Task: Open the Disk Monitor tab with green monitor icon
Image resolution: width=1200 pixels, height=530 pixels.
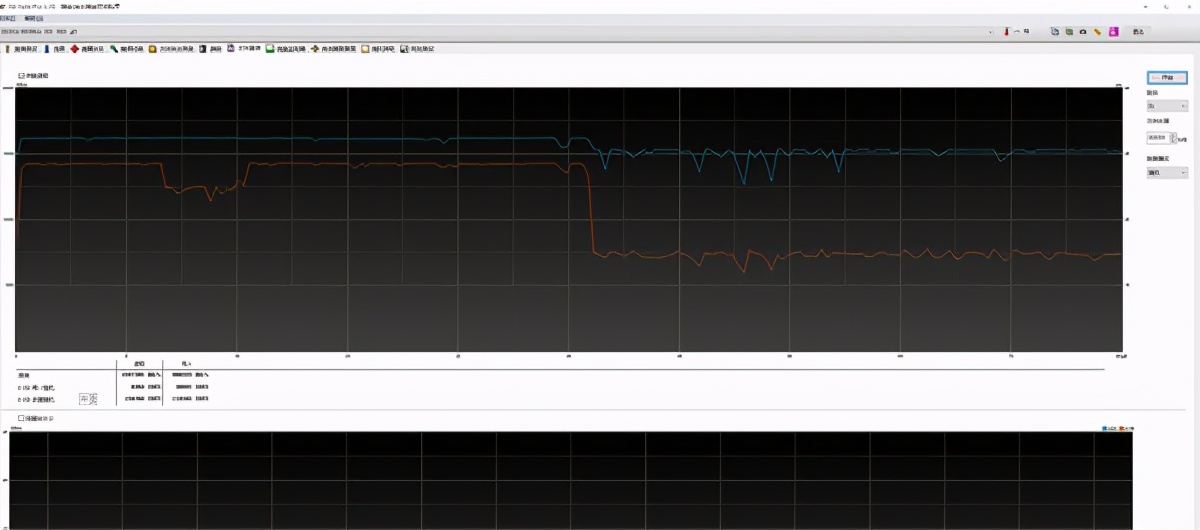Action: tap(286, 48)
